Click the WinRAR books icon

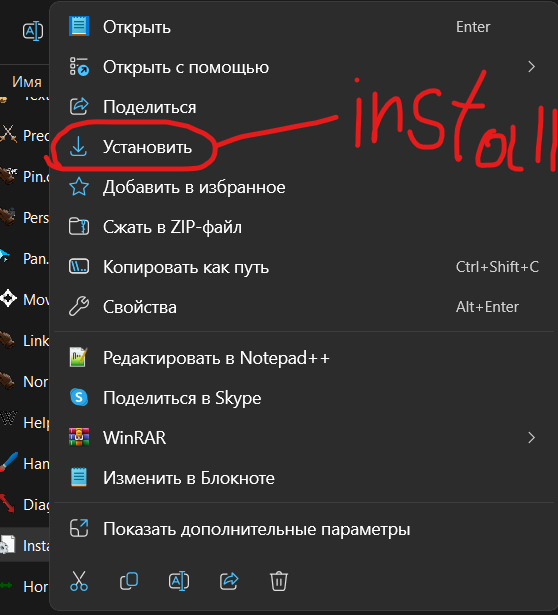coord(79,437)
